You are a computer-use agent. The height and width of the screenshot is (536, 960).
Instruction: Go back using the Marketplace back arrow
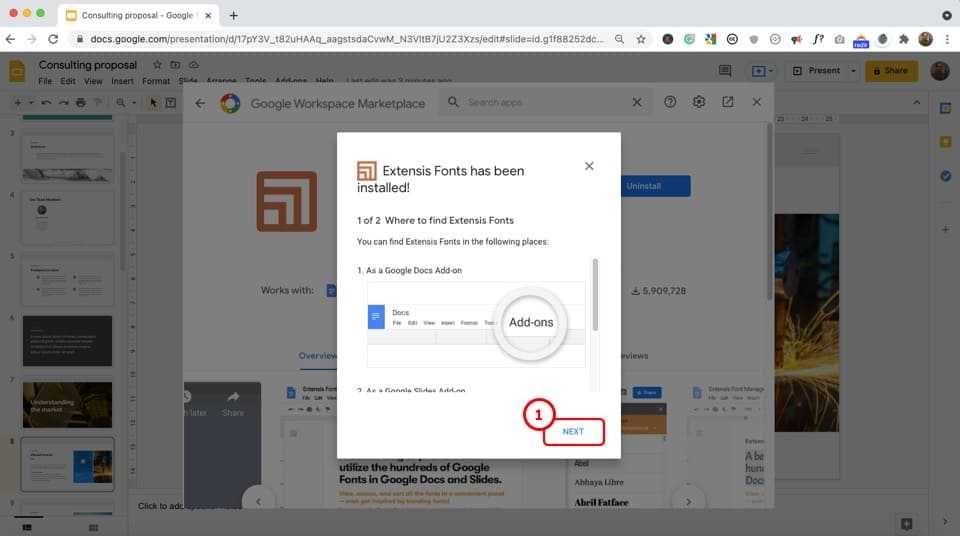[200, 103]
